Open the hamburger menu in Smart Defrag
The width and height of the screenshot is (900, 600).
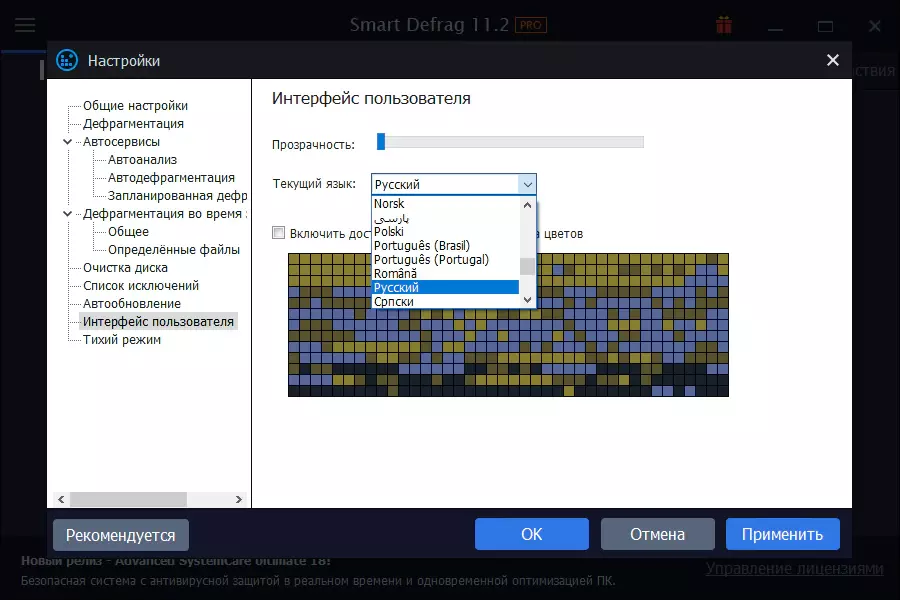click(25, 25)
